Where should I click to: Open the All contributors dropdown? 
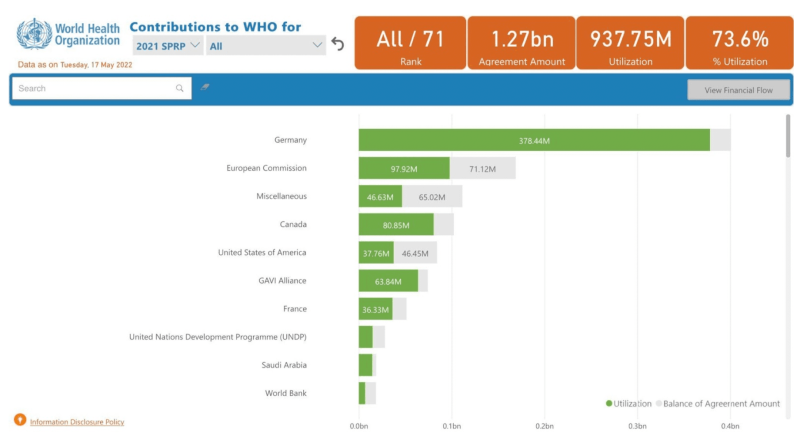(x=266, y=45)
